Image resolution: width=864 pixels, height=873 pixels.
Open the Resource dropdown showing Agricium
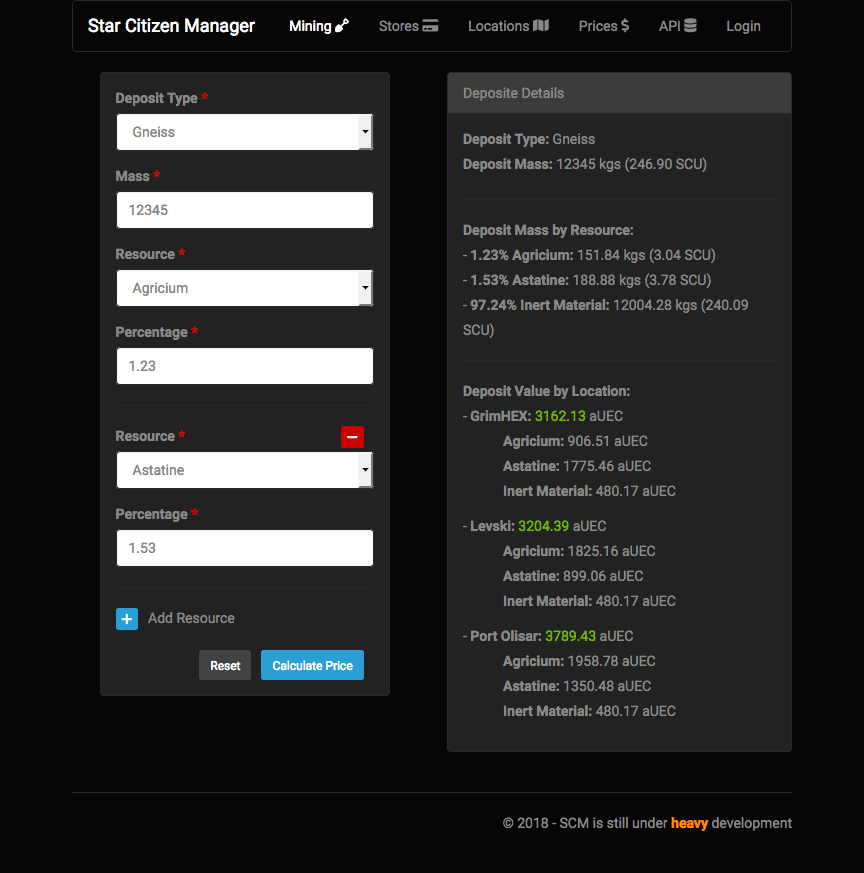pyautogui.click(x=244, y=288)
